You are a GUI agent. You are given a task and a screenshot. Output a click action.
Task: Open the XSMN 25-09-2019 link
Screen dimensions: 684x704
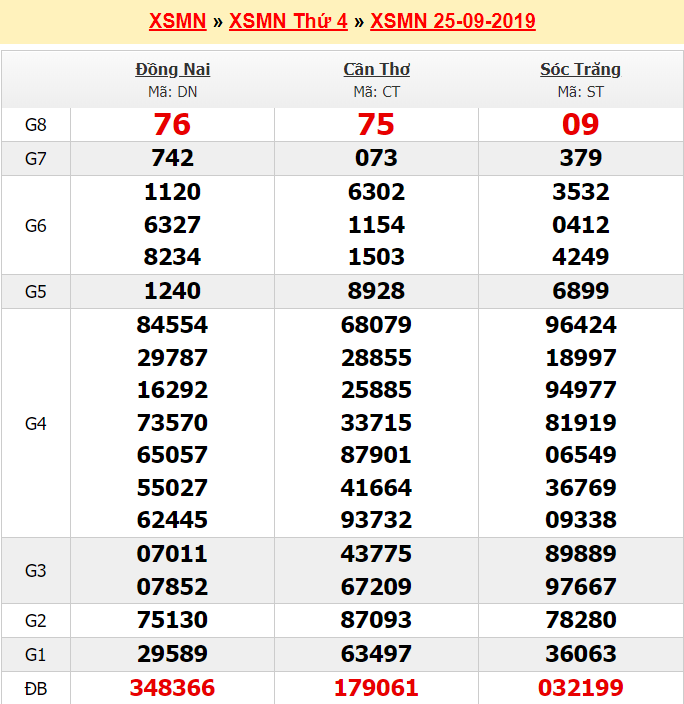[x=453, y=21]
